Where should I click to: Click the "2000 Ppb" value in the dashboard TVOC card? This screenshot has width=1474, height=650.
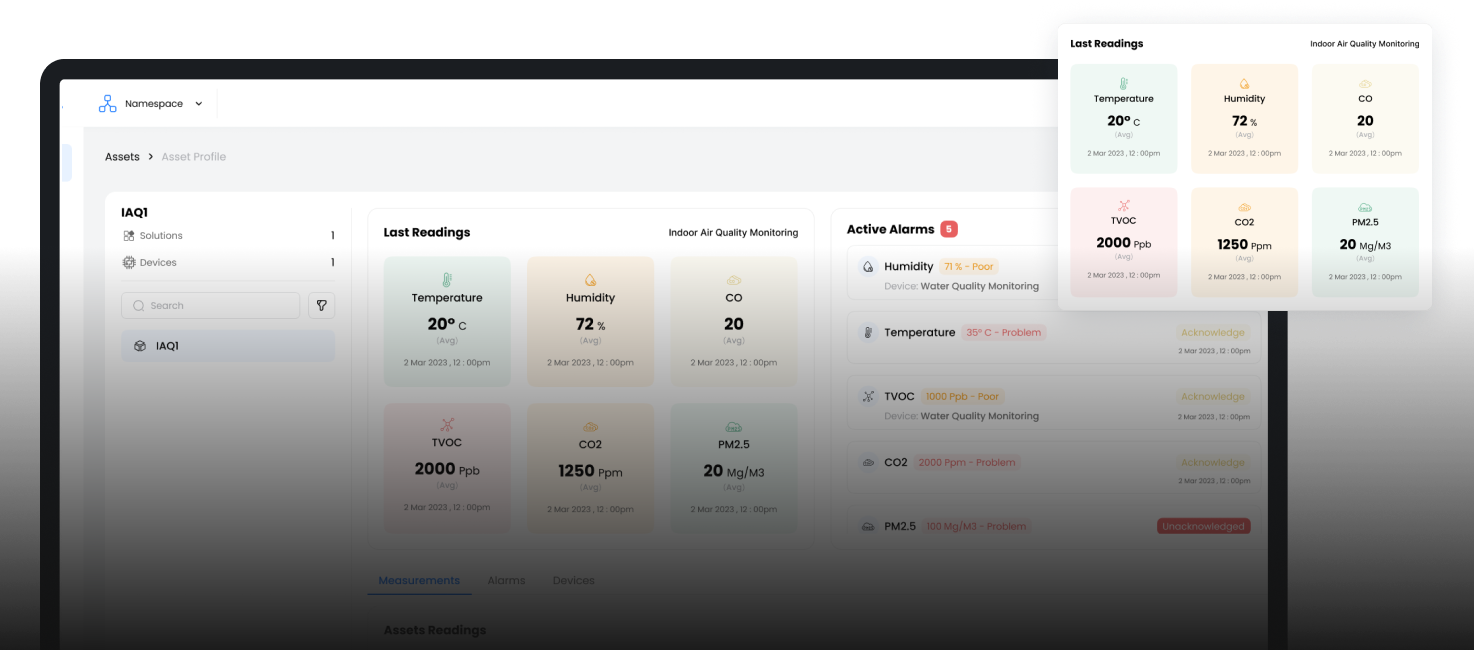point(447,469)
